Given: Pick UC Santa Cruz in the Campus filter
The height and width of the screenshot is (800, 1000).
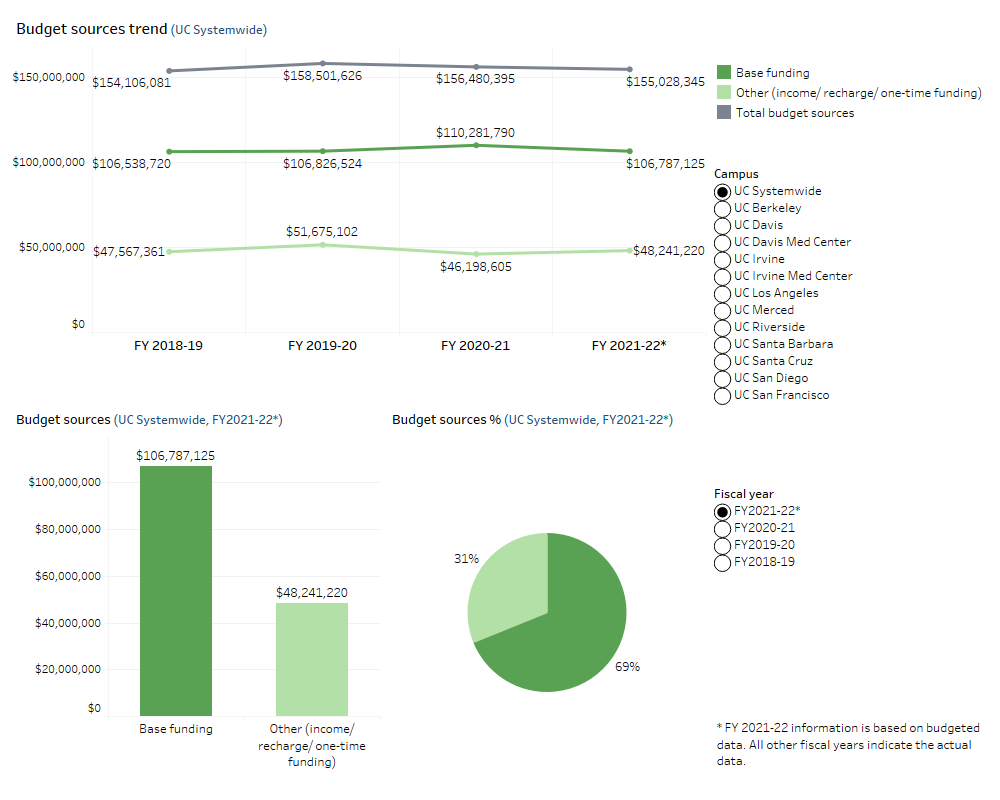Looking at the screenshot, I should pyautogui.click(x=722, y=361).
